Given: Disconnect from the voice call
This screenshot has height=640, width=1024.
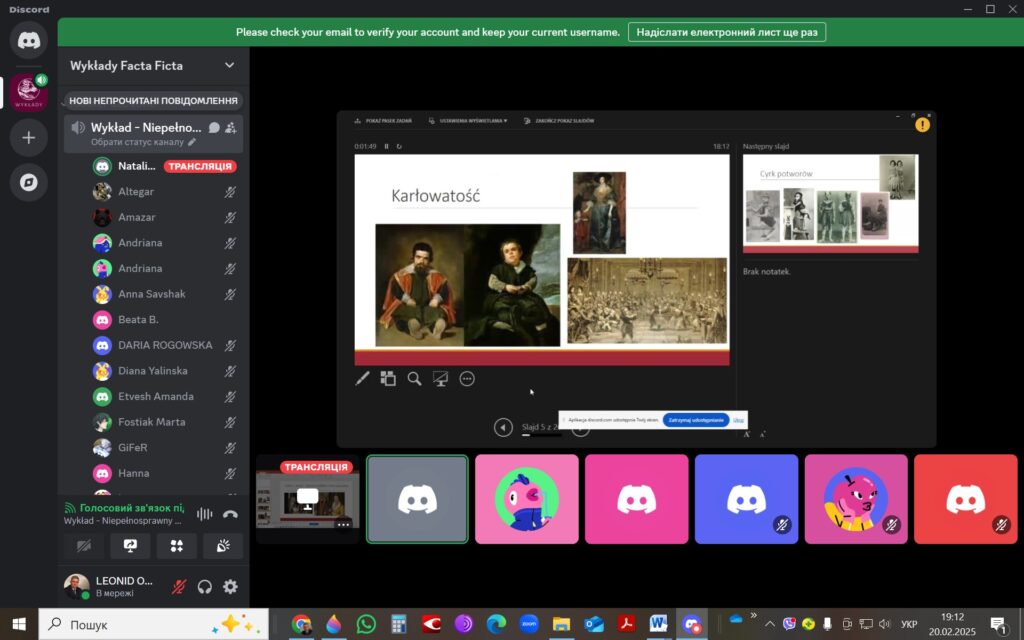Looking at the screenshot, I should 230,514.
